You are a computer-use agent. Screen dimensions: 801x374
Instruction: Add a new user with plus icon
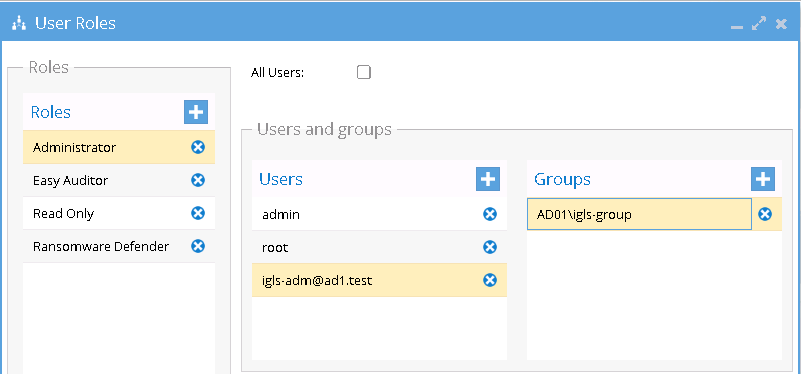[x=488, y=179]
